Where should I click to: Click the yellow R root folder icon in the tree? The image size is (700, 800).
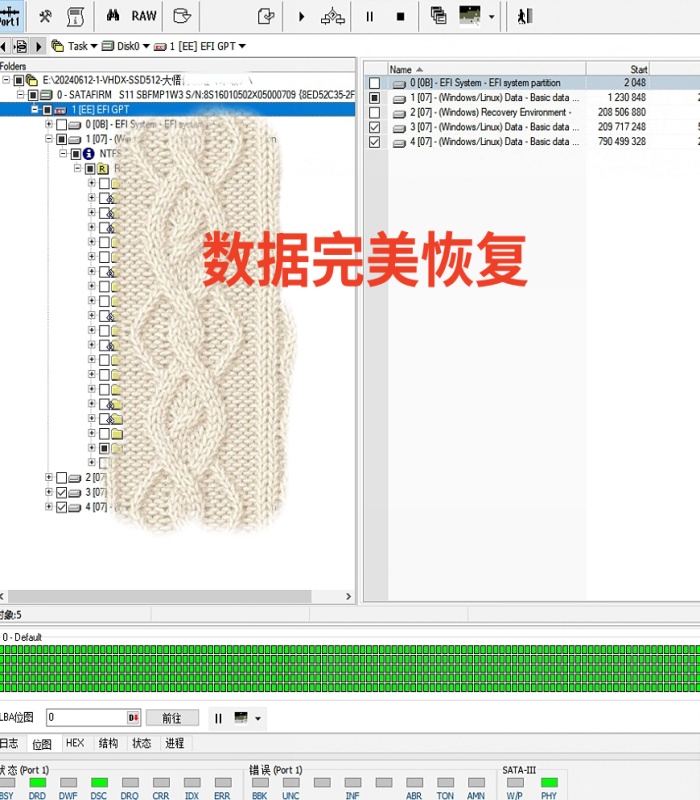[103, 168]
